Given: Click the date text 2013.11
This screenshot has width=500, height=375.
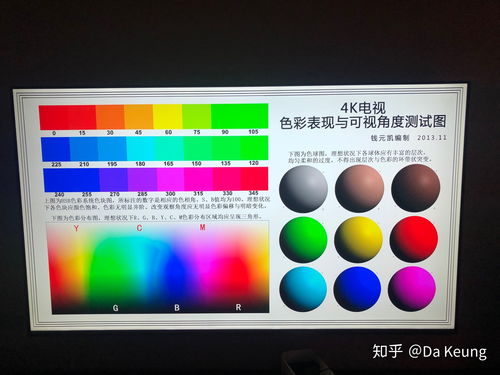Looking at the screenshot, I should point(432,137).
